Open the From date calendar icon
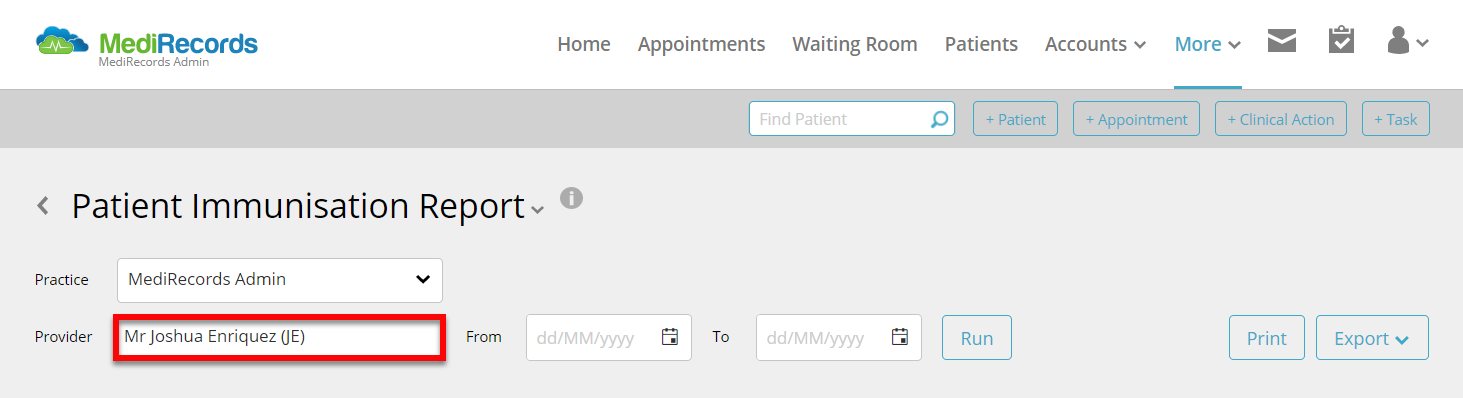The width and height of the screenshot is (1463, 398). [x=670, y=337]
